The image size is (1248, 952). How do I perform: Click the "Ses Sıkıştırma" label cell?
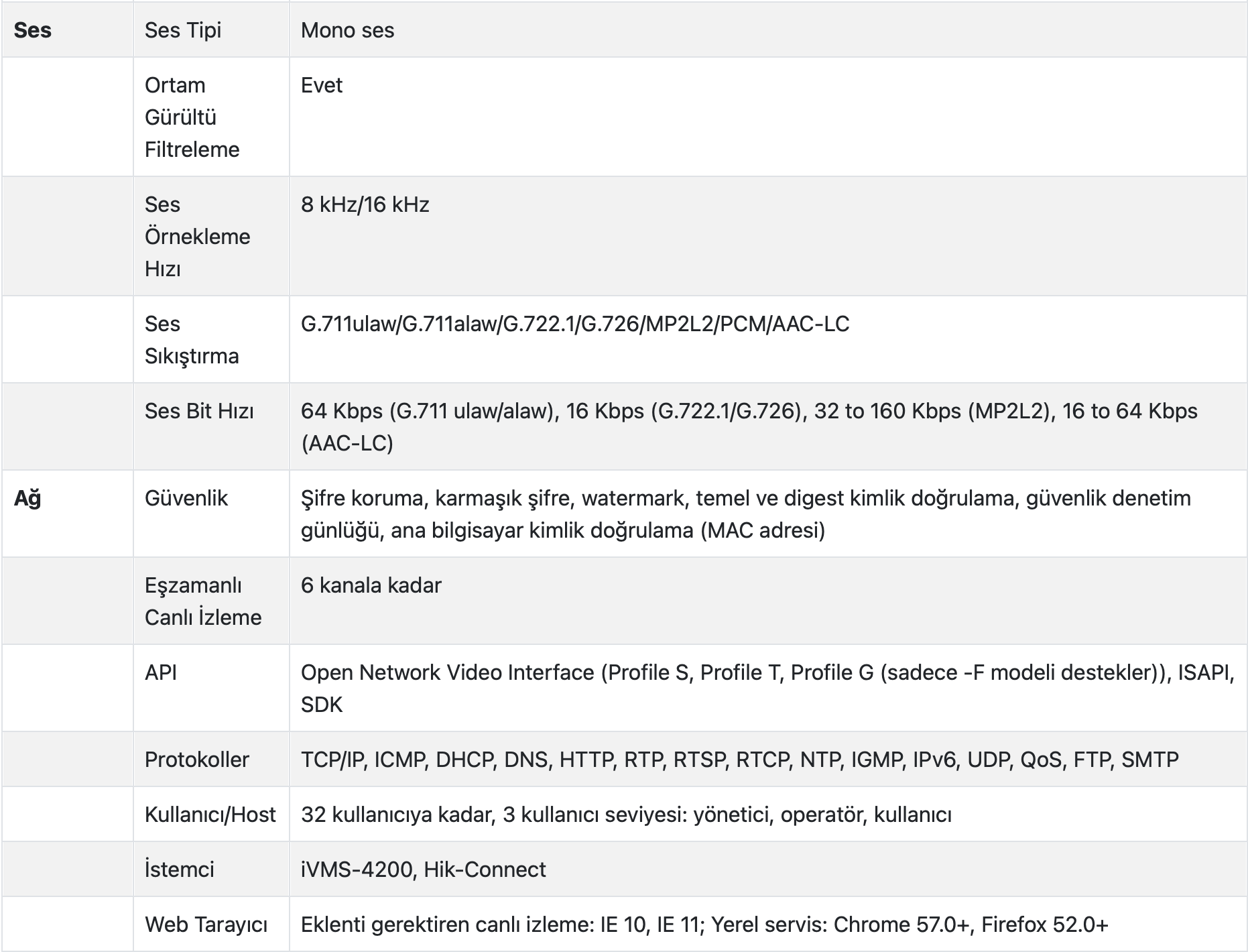coord(192,340)
